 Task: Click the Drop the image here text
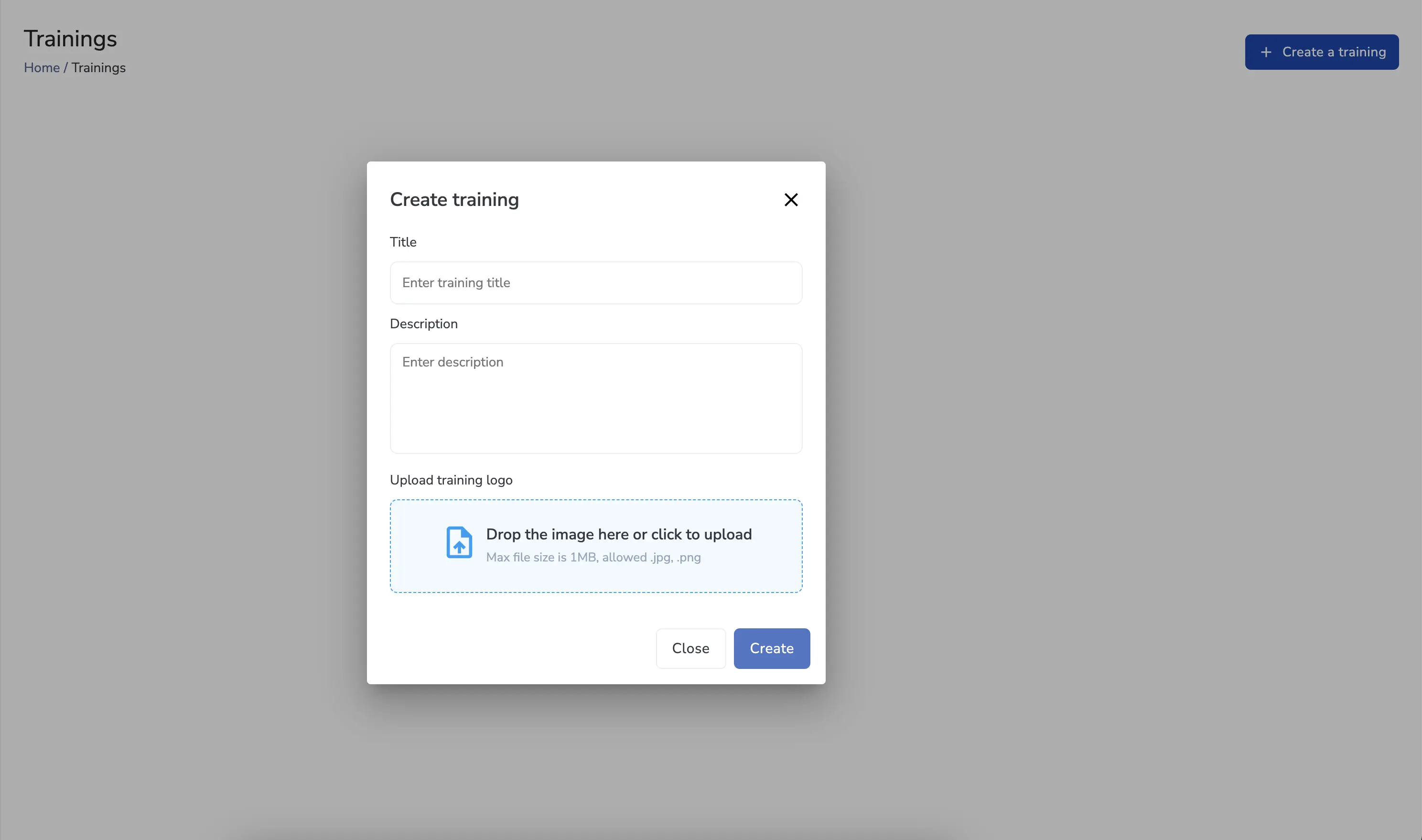(x=618, y=534)
